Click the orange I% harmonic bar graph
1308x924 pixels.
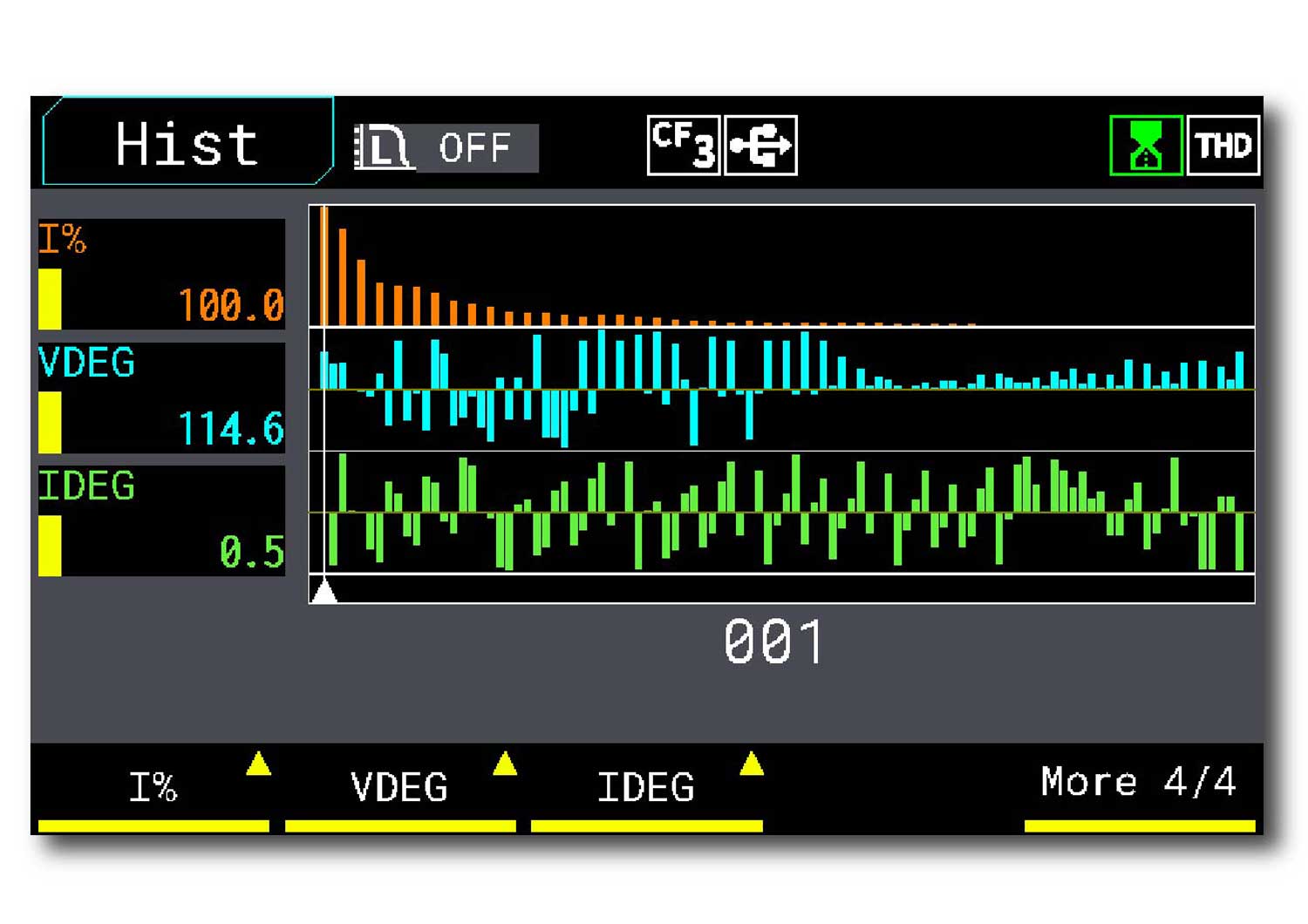coord(782,266)
